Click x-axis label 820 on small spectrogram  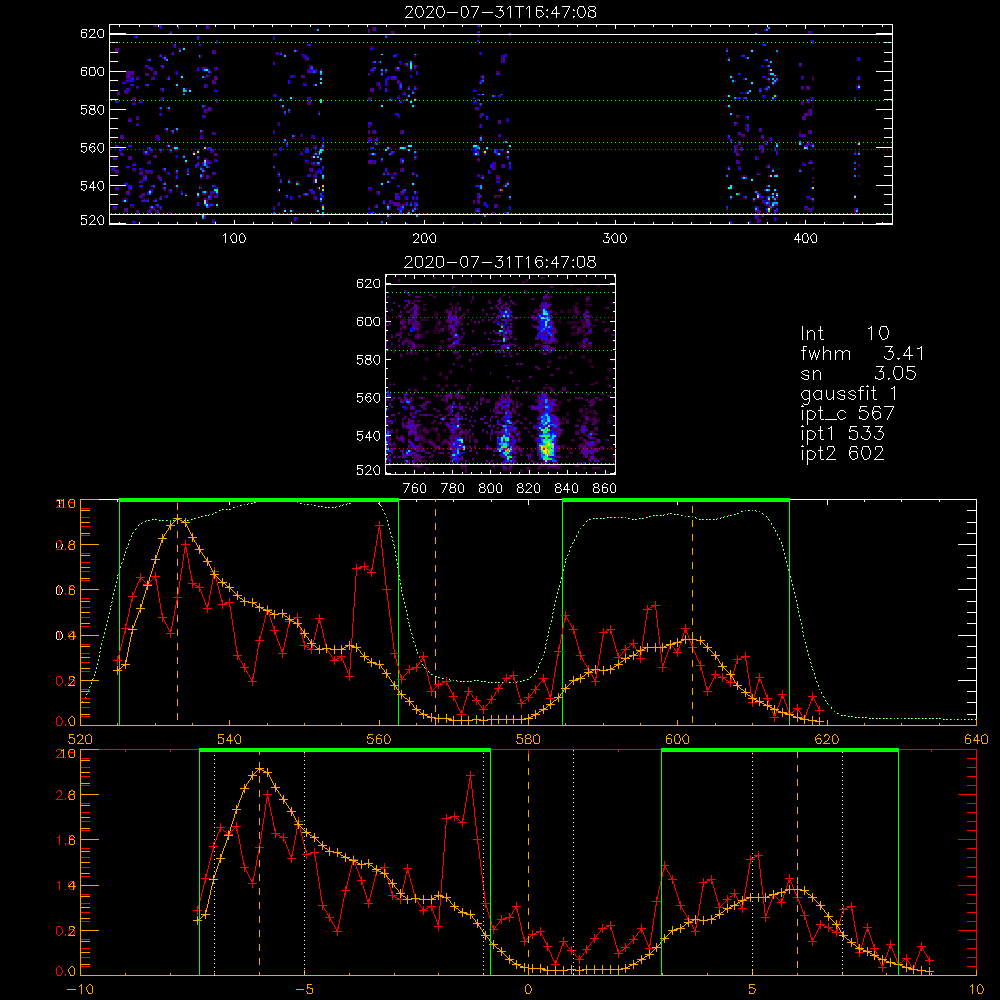click(529, 489)
